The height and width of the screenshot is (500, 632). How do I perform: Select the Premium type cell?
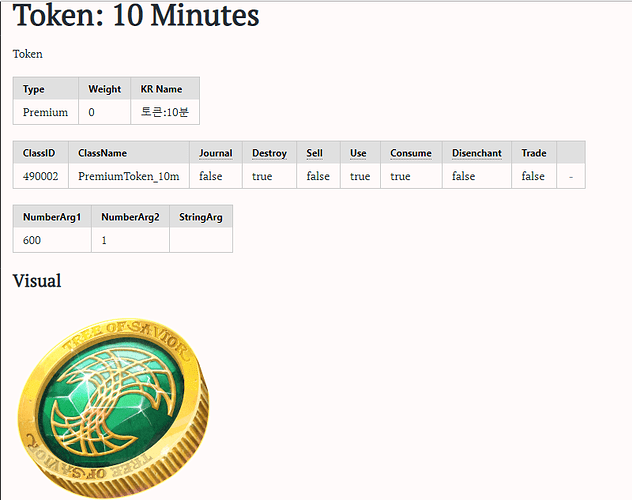tap(45, 112)
